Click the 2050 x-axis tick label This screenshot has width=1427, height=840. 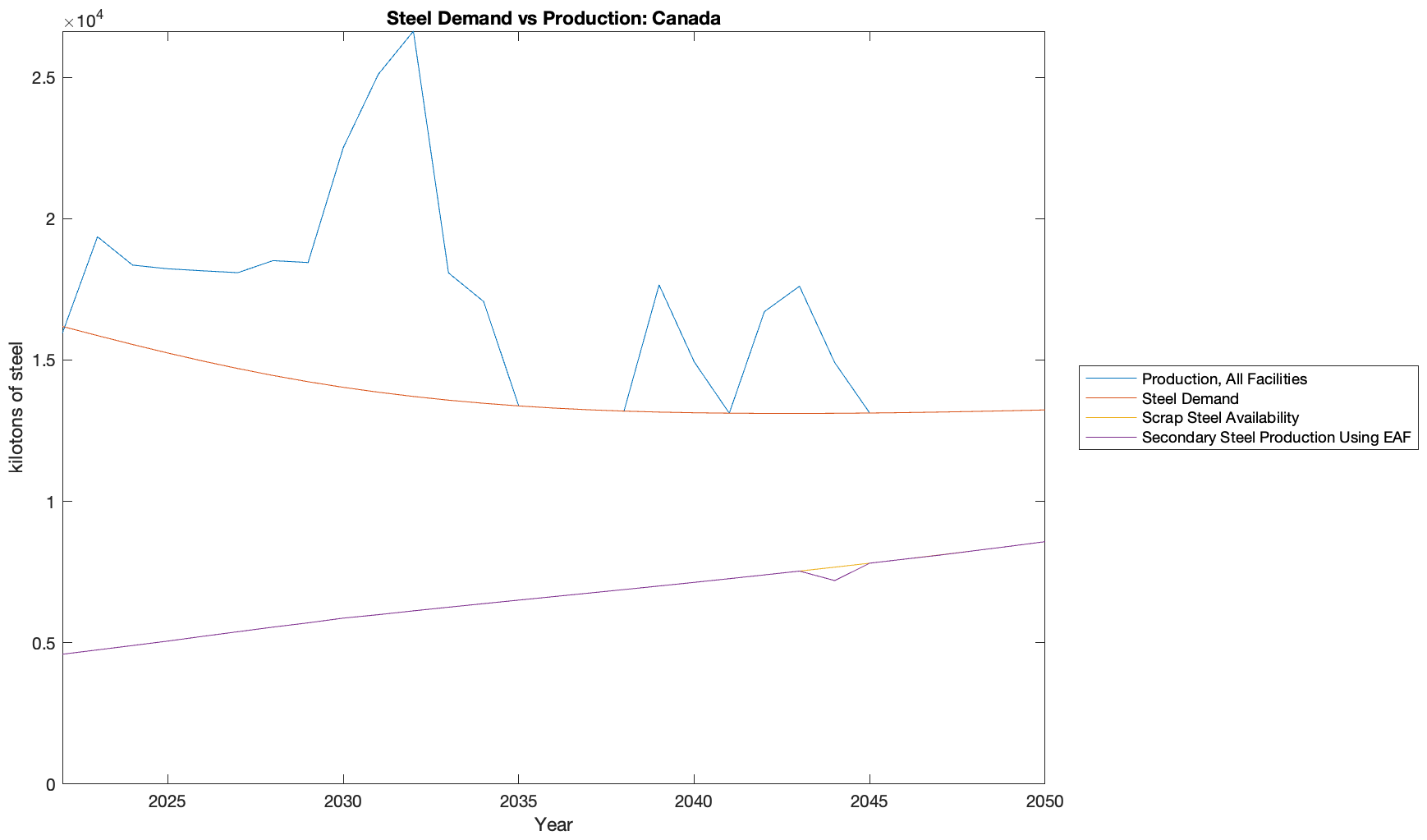click(1044, 801)
